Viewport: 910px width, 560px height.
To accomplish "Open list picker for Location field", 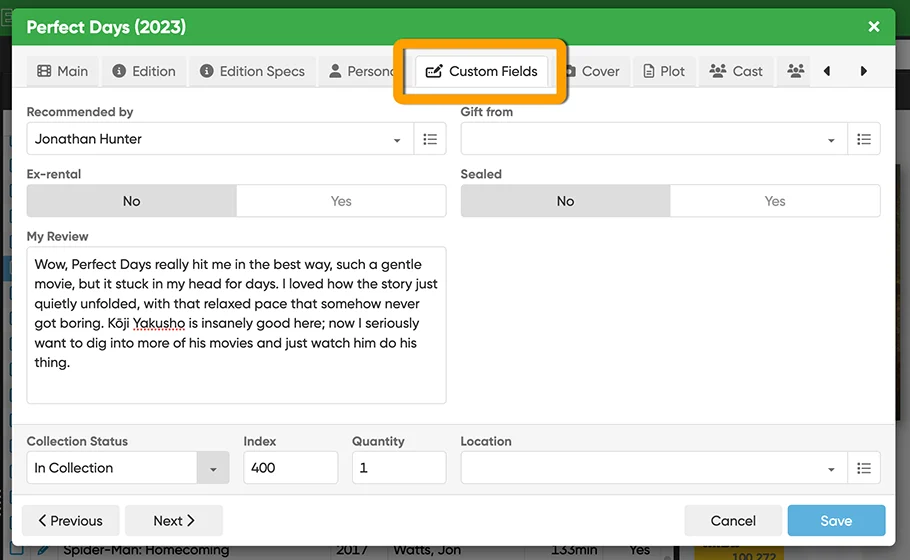I will pos(864,468).
